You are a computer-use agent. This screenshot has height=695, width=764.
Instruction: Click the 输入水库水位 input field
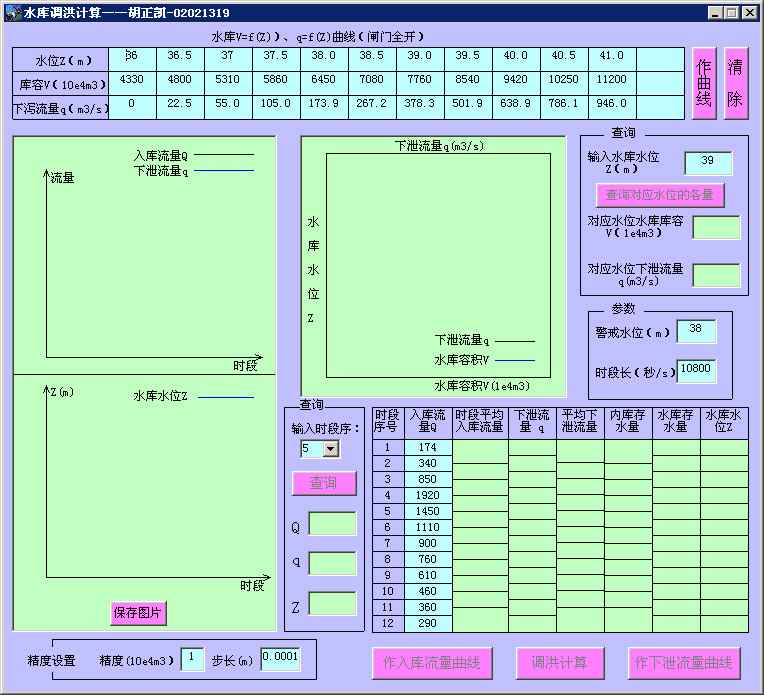(708, 163)
